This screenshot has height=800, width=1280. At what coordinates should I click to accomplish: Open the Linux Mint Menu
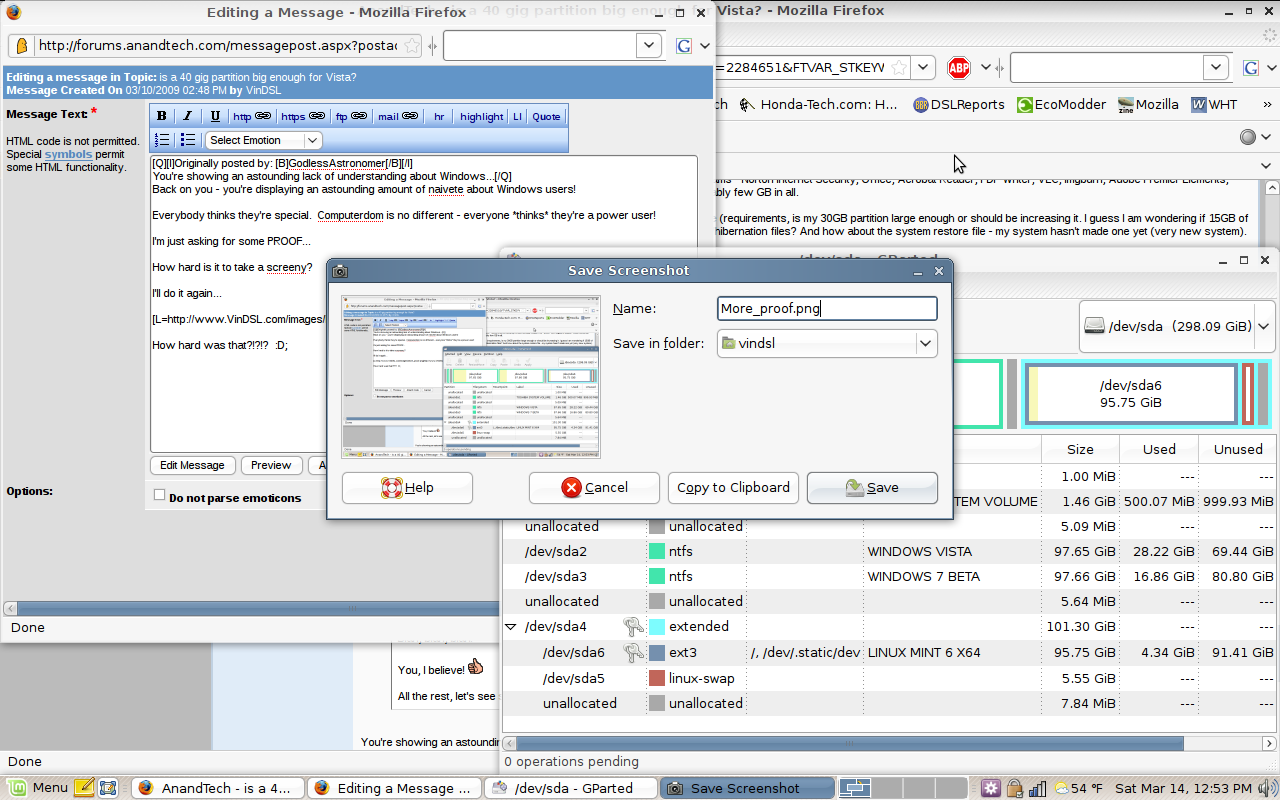(x=38, y=788)
